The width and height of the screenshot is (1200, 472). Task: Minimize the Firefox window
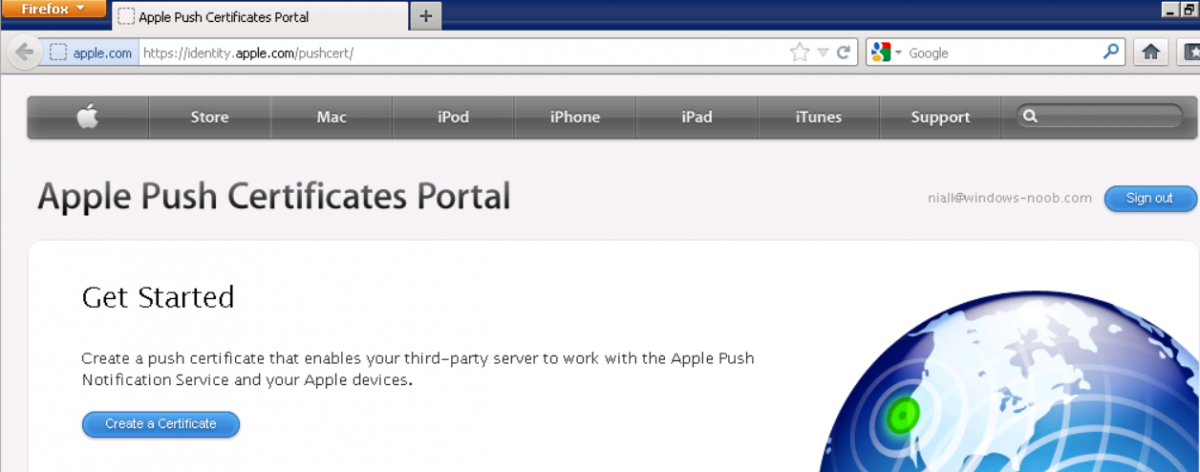1170,9
